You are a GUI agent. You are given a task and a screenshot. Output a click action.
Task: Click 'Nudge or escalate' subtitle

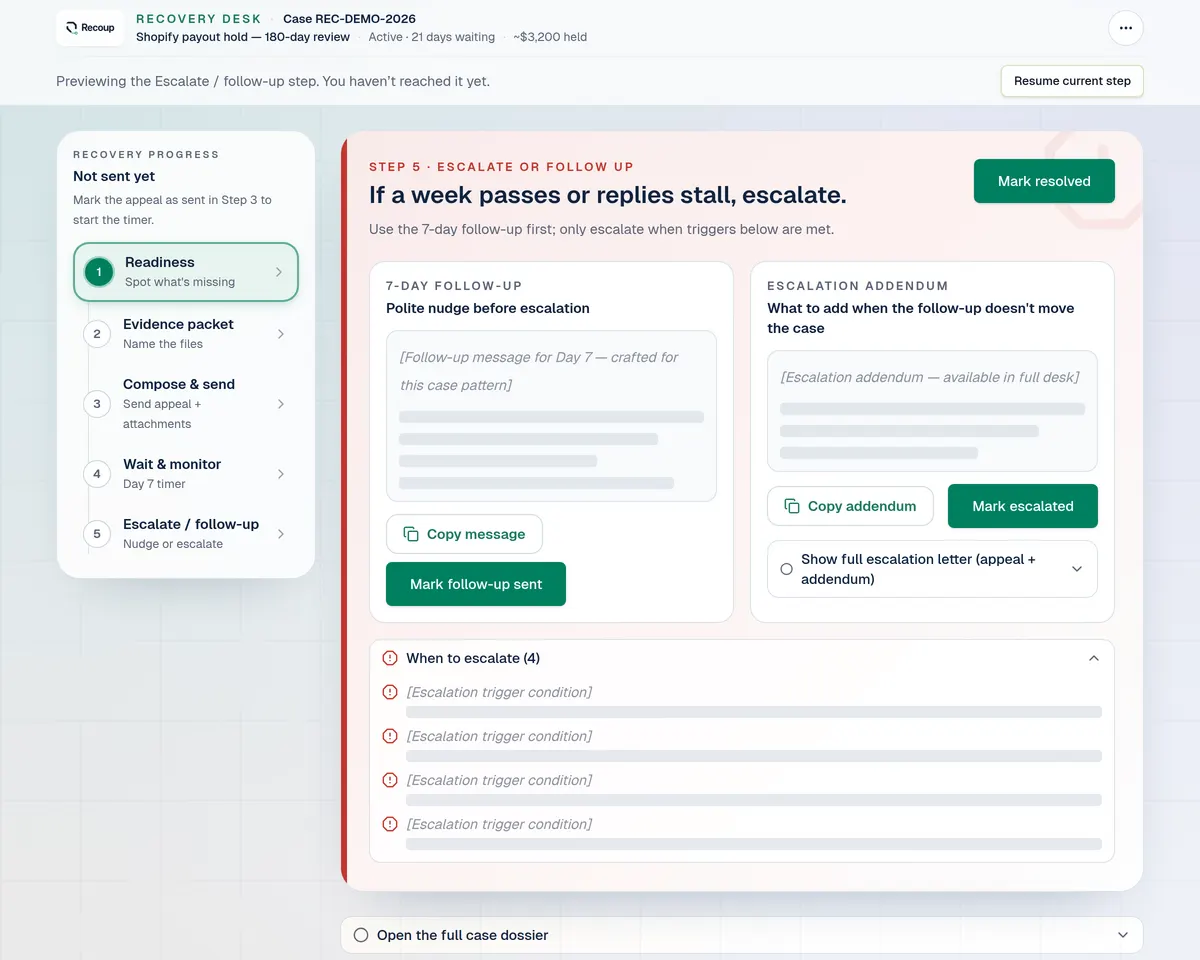tap(173, 544)
